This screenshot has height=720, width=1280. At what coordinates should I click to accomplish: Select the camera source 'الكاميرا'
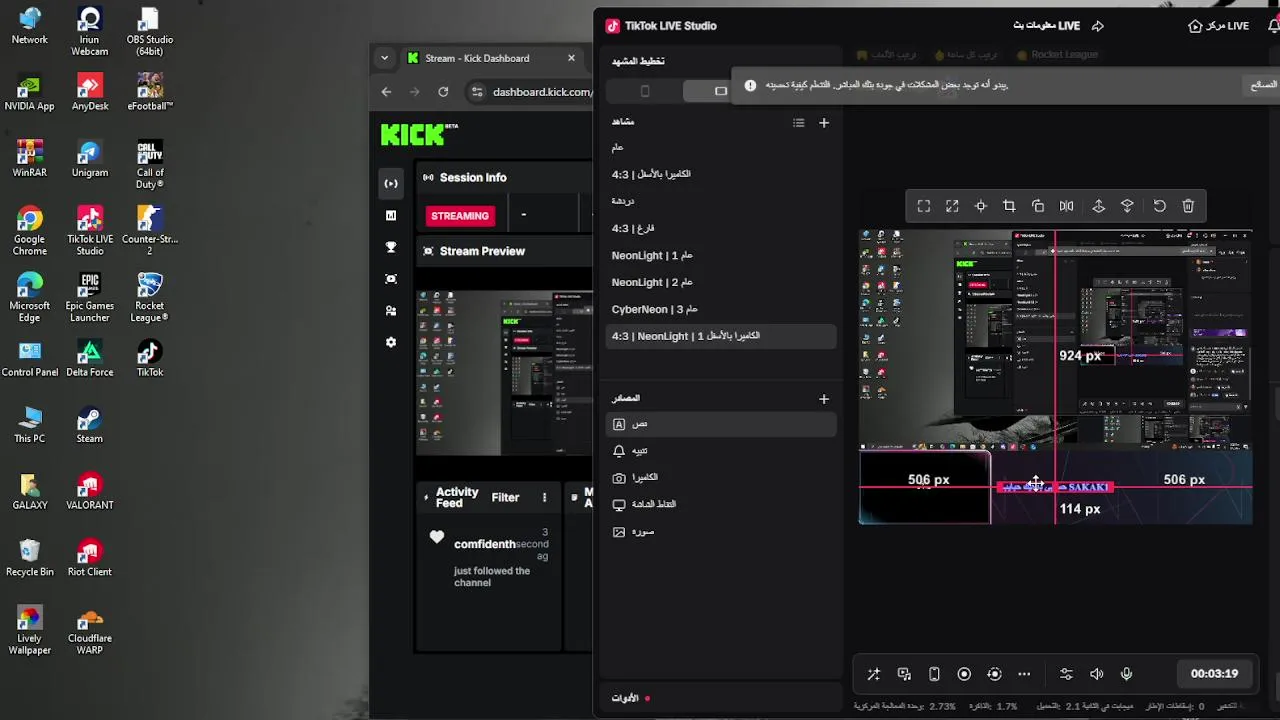click(x=720, y=478)
